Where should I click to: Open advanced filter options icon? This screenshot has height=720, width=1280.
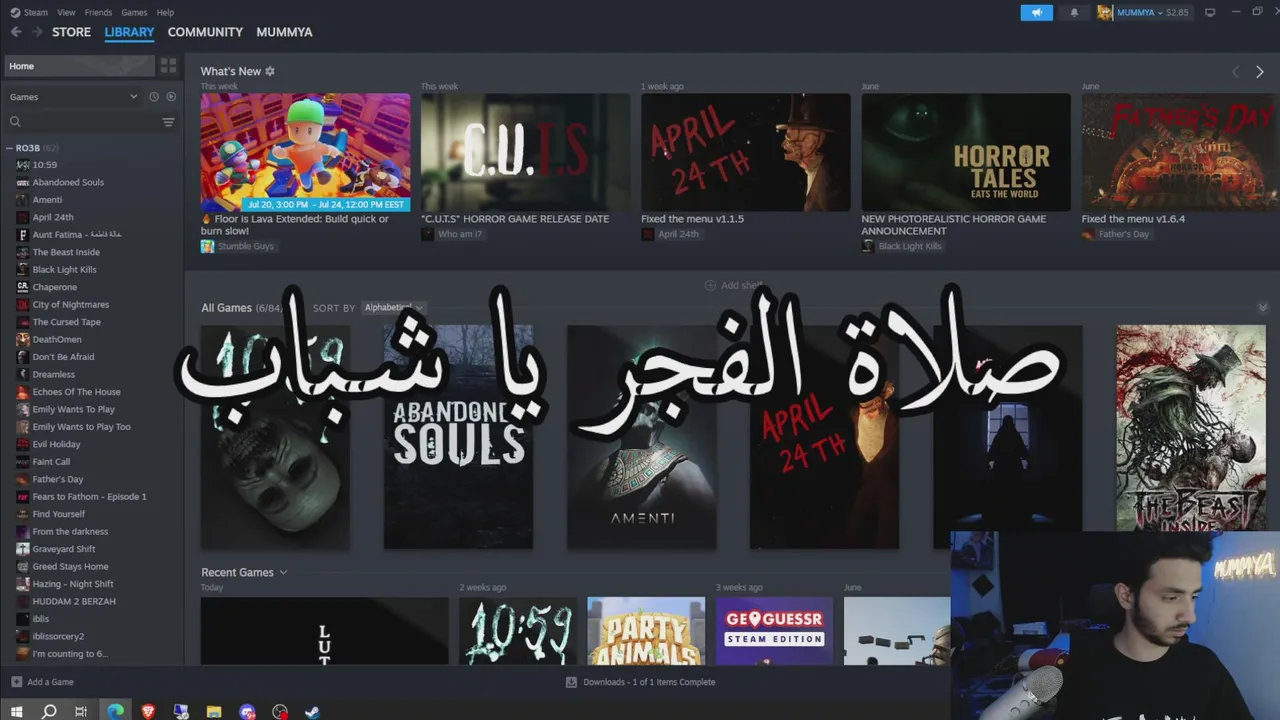point(168,122)
